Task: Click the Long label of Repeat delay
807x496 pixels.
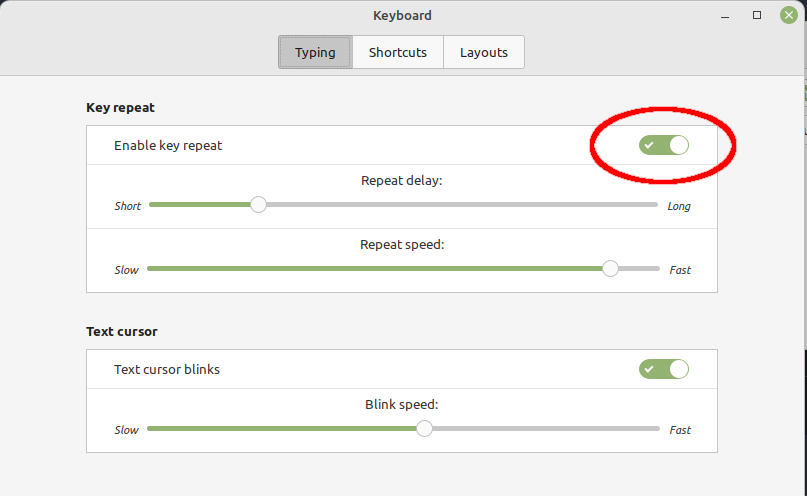Action: (679, 206)
